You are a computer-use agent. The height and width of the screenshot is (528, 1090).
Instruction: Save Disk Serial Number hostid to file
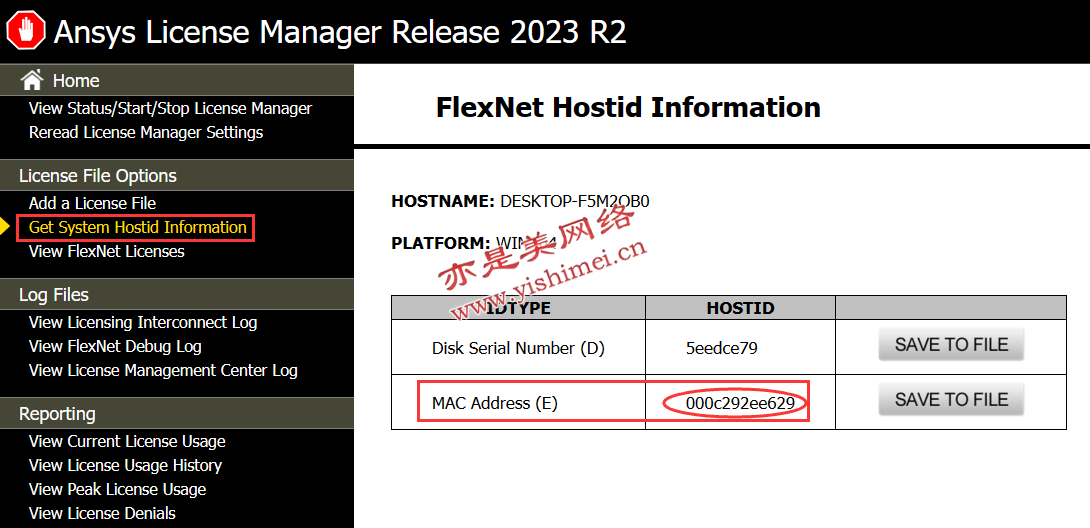pos(951,345)
